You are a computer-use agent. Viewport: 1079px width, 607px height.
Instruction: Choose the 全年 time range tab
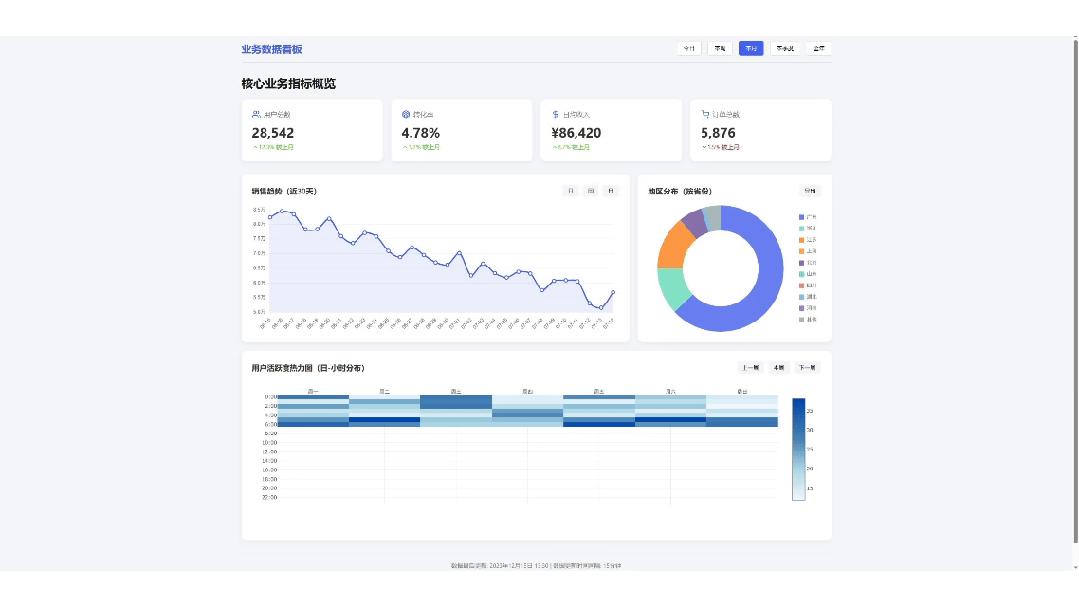[819, 48]
